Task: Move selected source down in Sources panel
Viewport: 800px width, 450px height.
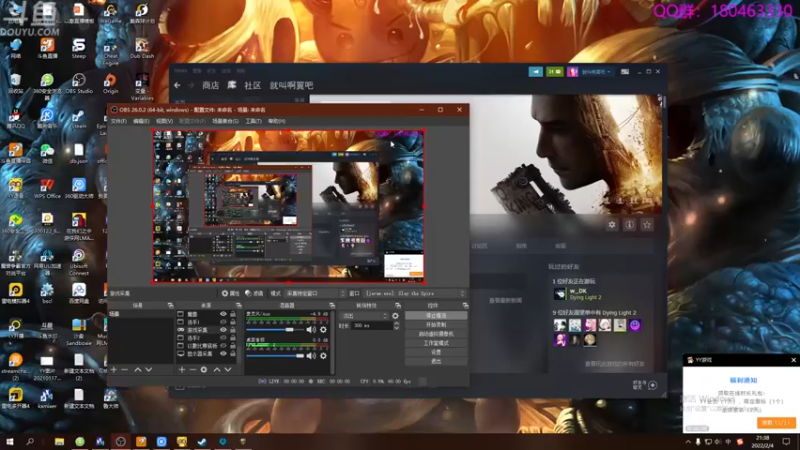Action: pos(228,369)
